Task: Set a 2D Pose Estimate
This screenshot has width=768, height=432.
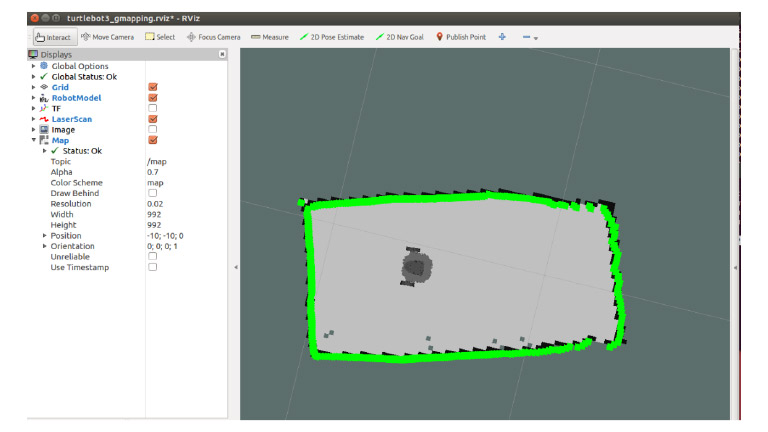Action: [x=333, y=37]
